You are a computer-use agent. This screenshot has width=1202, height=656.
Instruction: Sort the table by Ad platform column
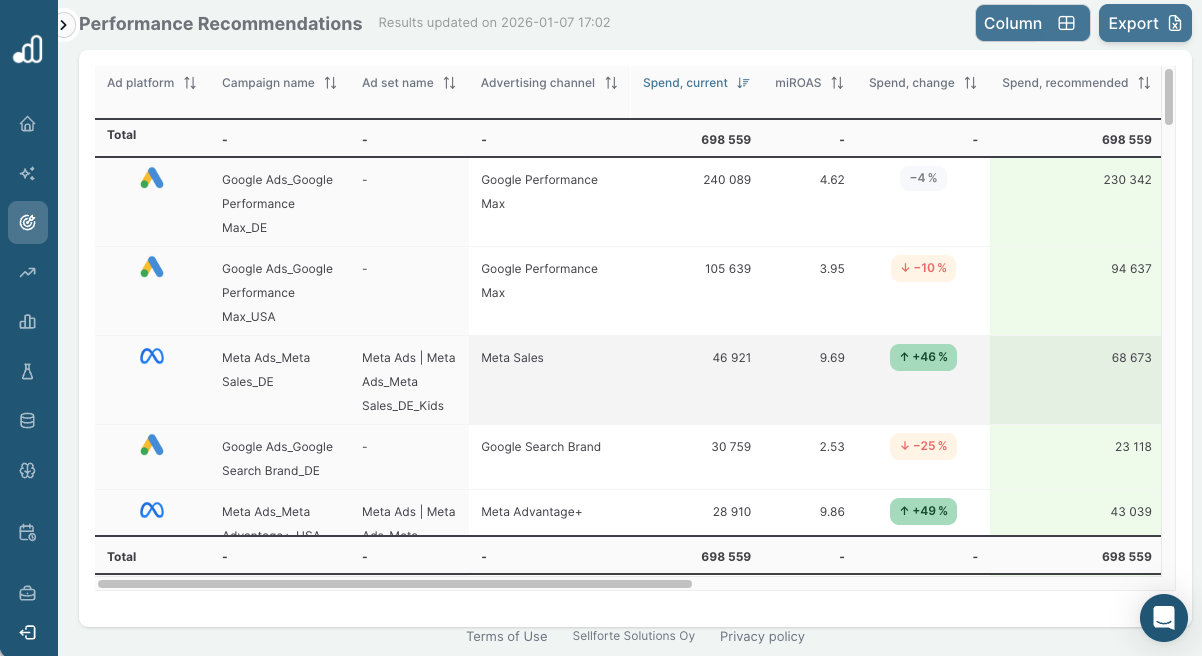click(x=190, y=83)
